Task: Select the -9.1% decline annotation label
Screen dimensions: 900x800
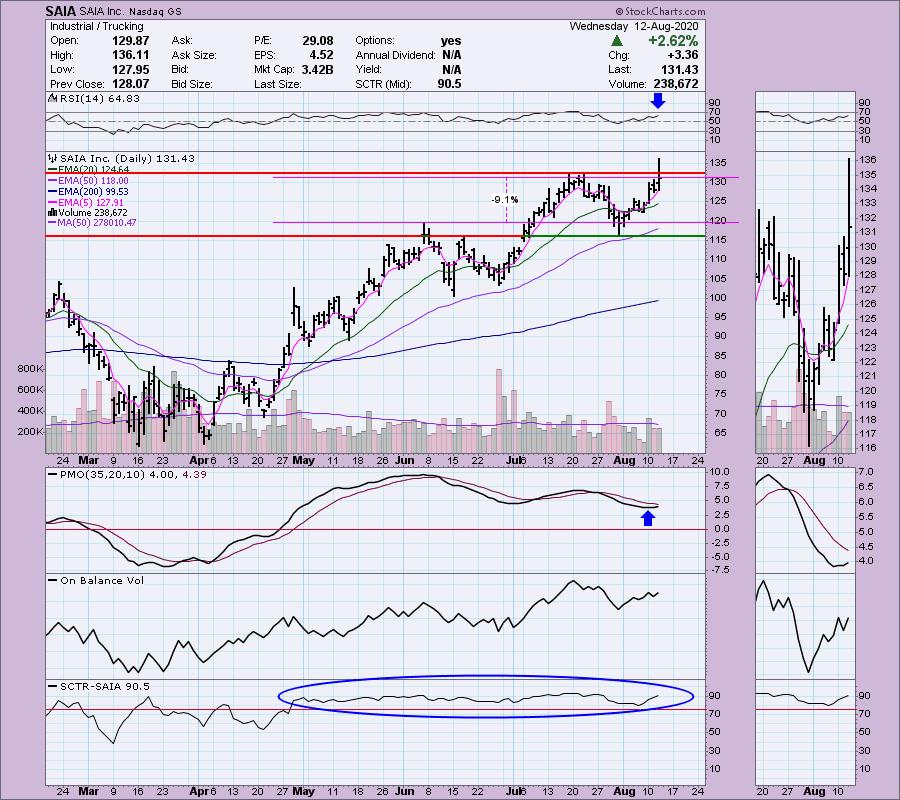Action: pyautogui.click(x=505, y=200)
